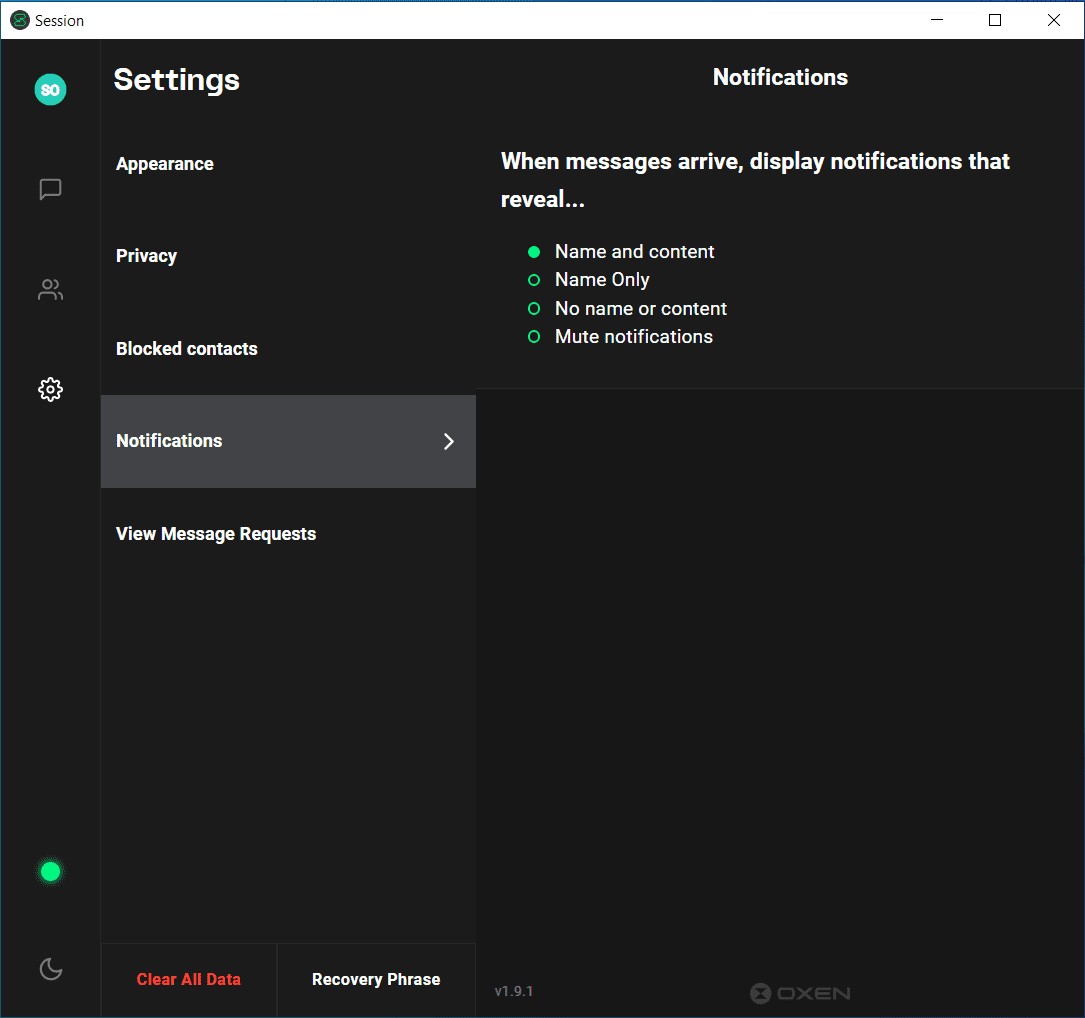Maximize the Session window
Image resolution: width=1085 pixels, height=1018 pixels.
coord(995,20)
